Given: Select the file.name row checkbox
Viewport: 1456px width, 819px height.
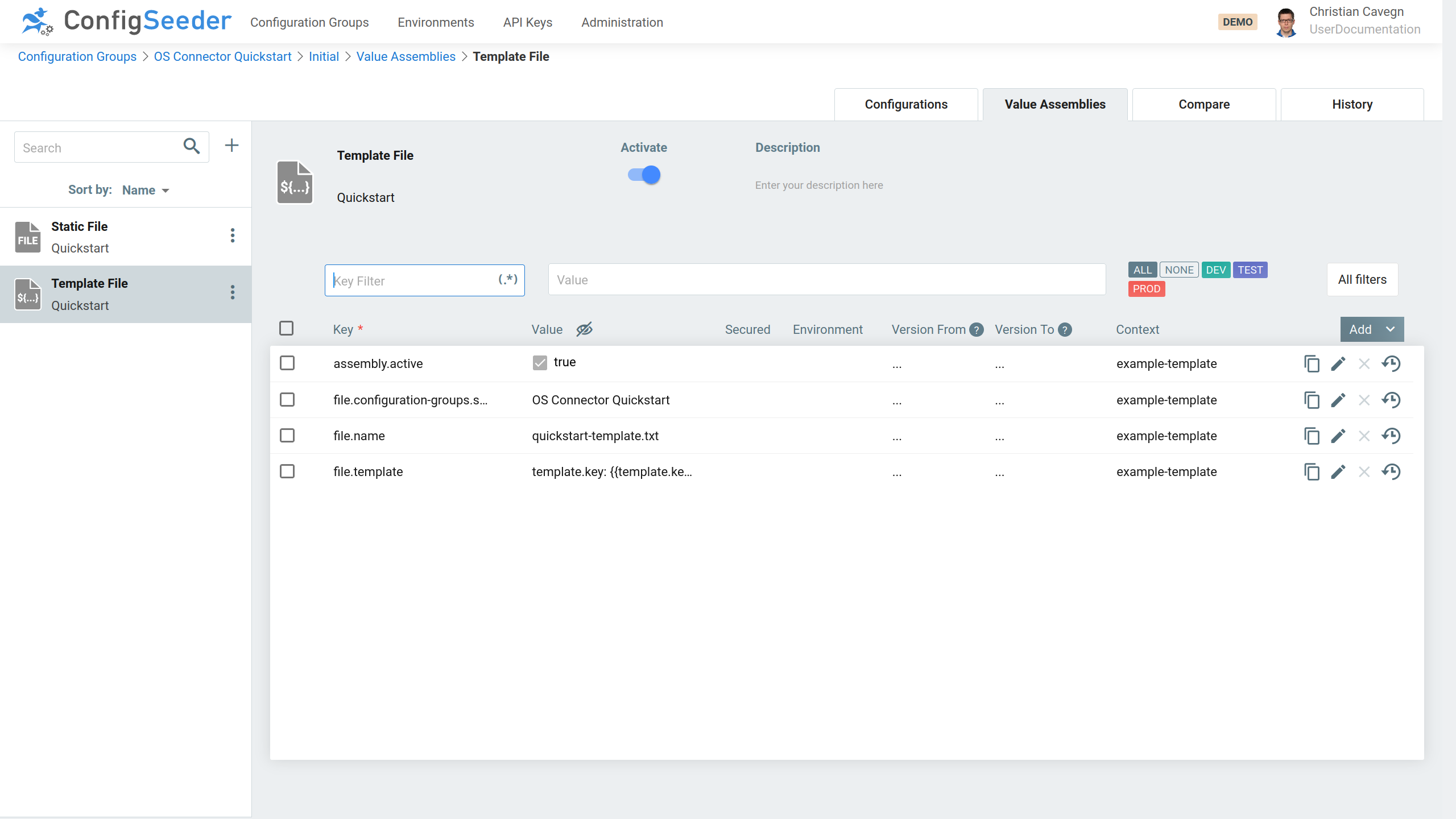Looking at the screenshot, I should (287, 436).
